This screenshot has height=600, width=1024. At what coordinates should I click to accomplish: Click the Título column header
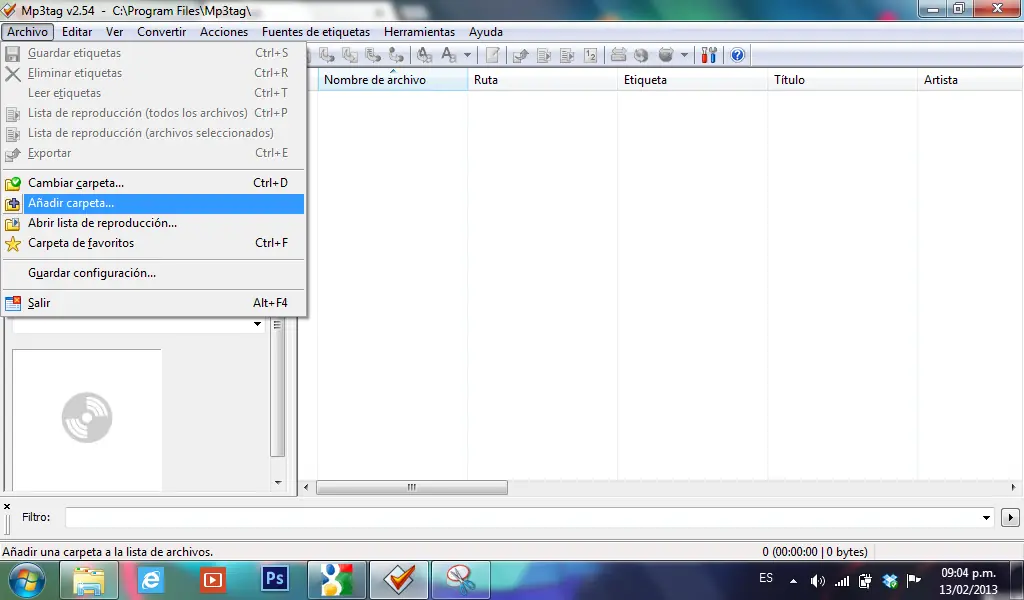tap(842, 80)
